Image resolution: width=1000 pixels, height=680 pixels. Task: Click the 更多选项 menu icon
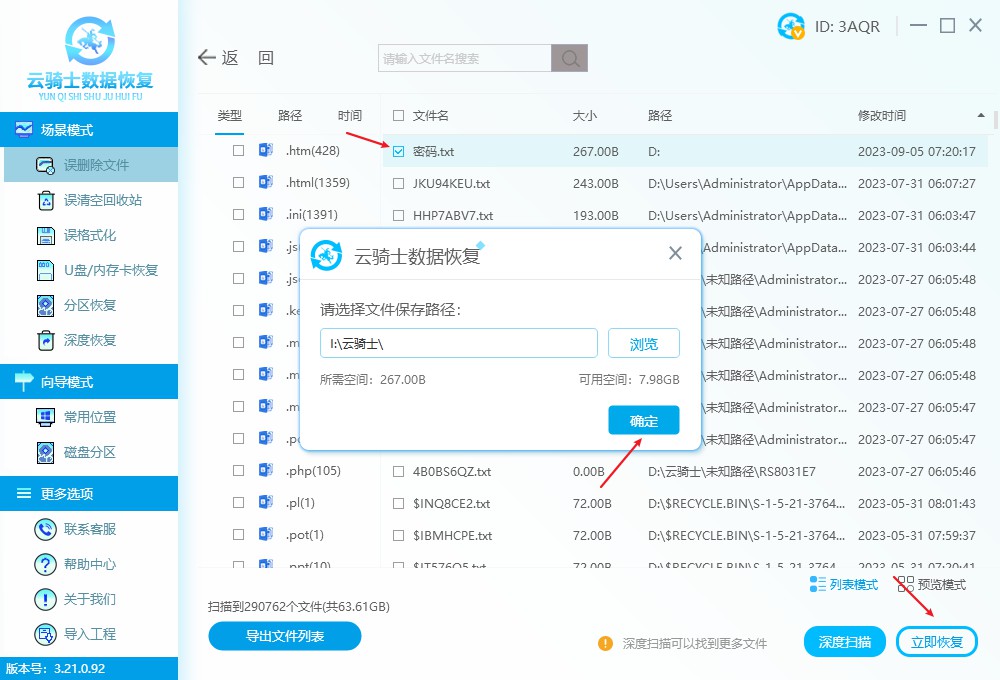[x=24, y=493]
